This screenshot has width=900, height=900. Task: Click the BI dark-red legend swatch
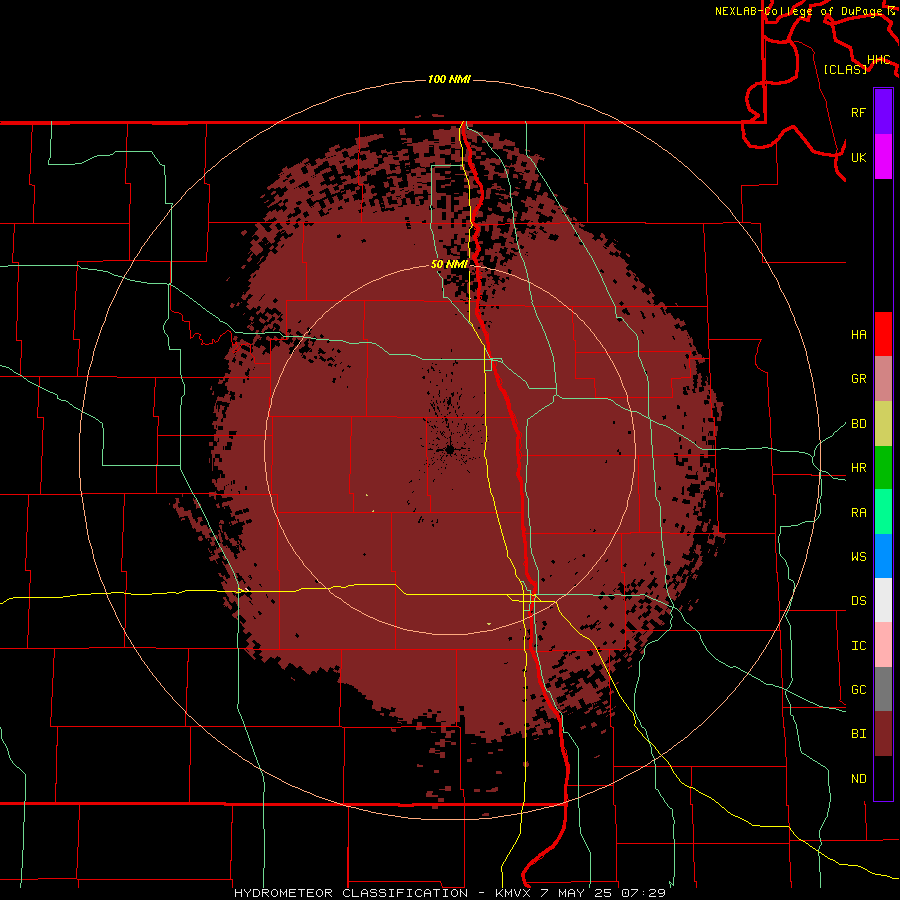click(883, 734)
